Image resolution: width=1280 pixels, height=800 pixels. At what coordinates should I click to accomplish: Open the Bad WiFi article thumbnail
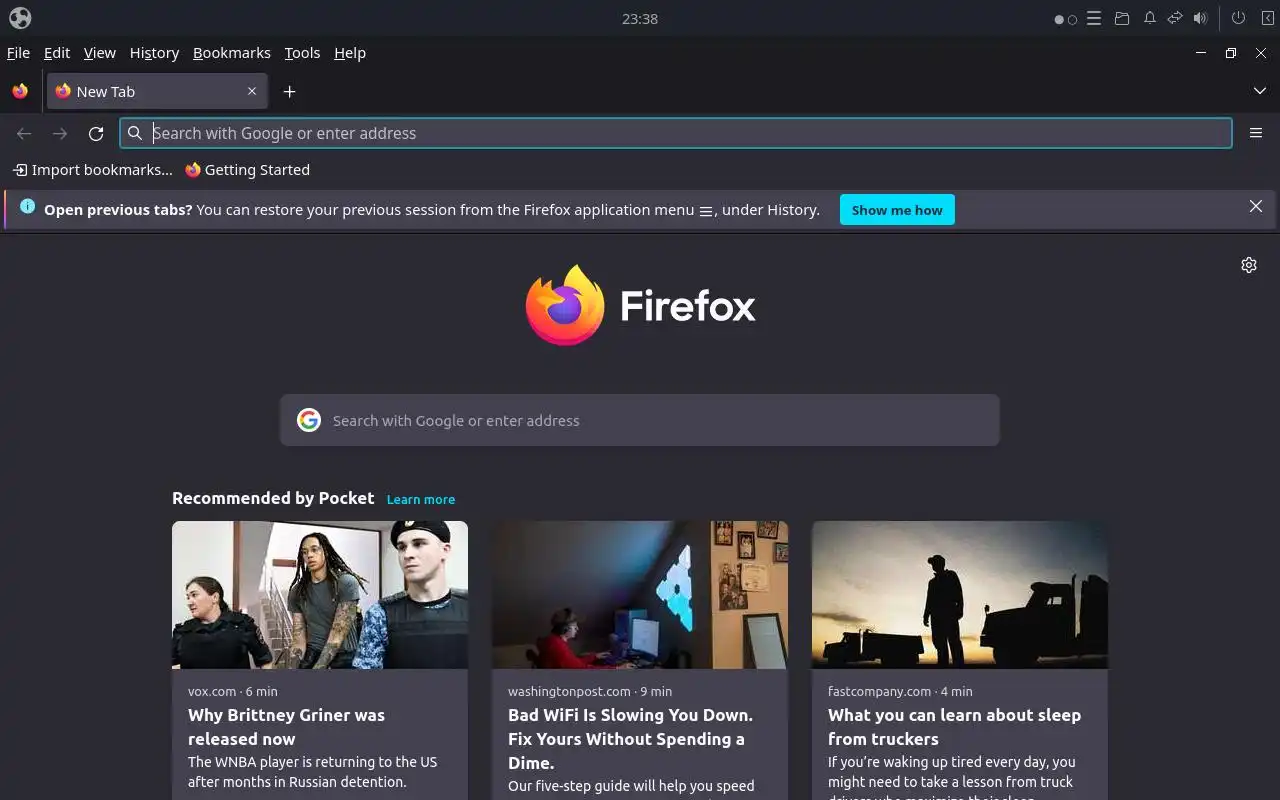(640, 595)
